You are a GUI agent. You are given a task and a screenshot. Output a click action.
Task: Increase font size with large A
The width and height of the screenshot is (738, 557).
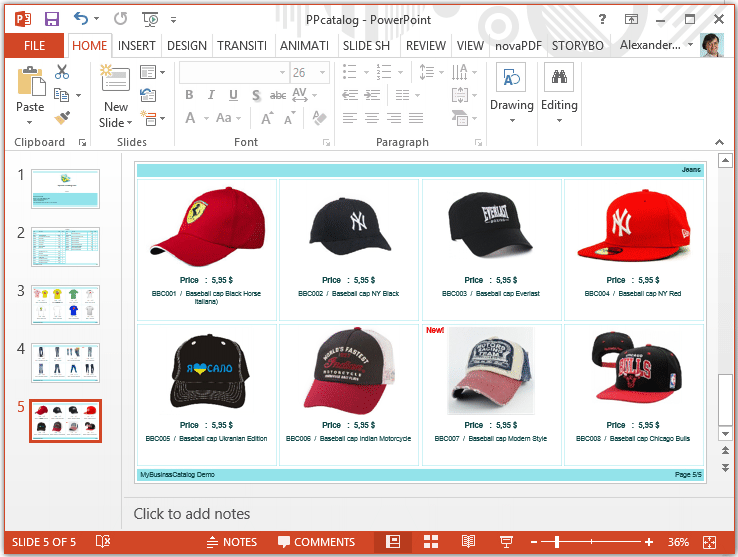click(x=267, y=118)
